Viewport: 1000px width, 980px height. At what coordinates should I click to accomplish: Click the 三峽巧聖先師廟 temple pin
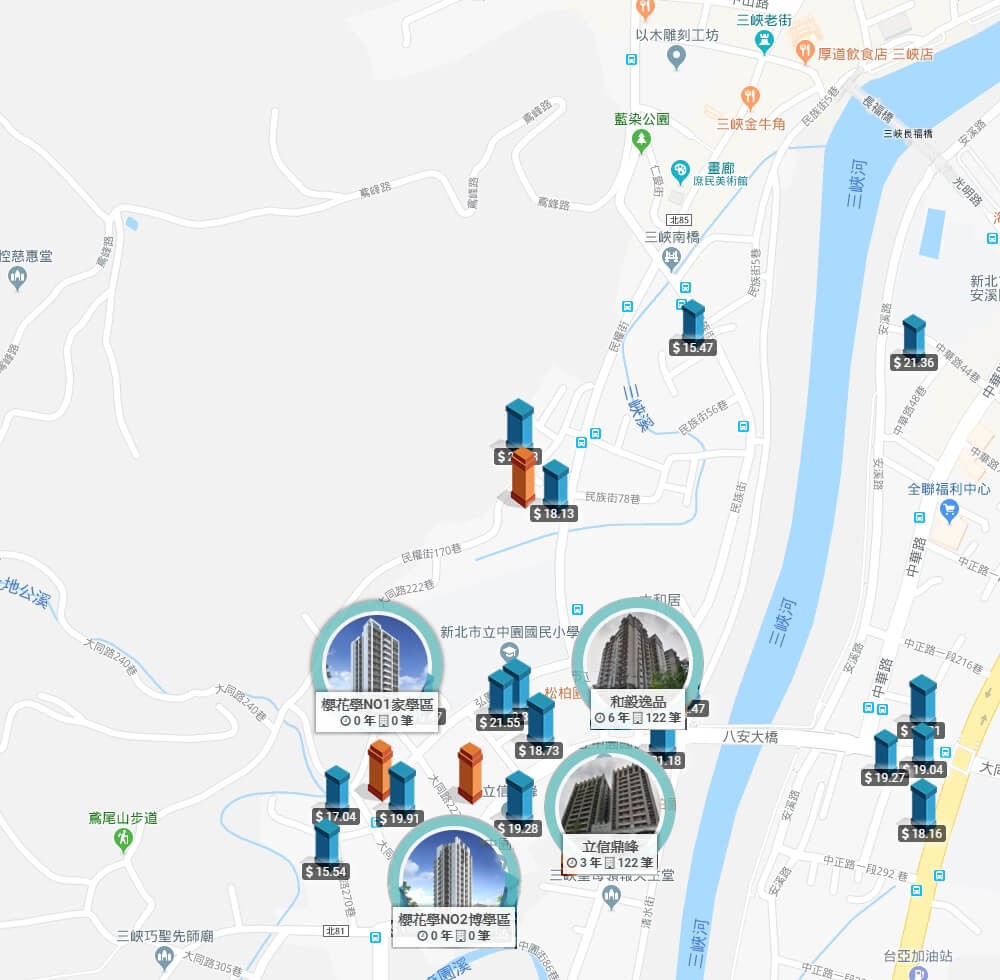(x=165, y=957)
